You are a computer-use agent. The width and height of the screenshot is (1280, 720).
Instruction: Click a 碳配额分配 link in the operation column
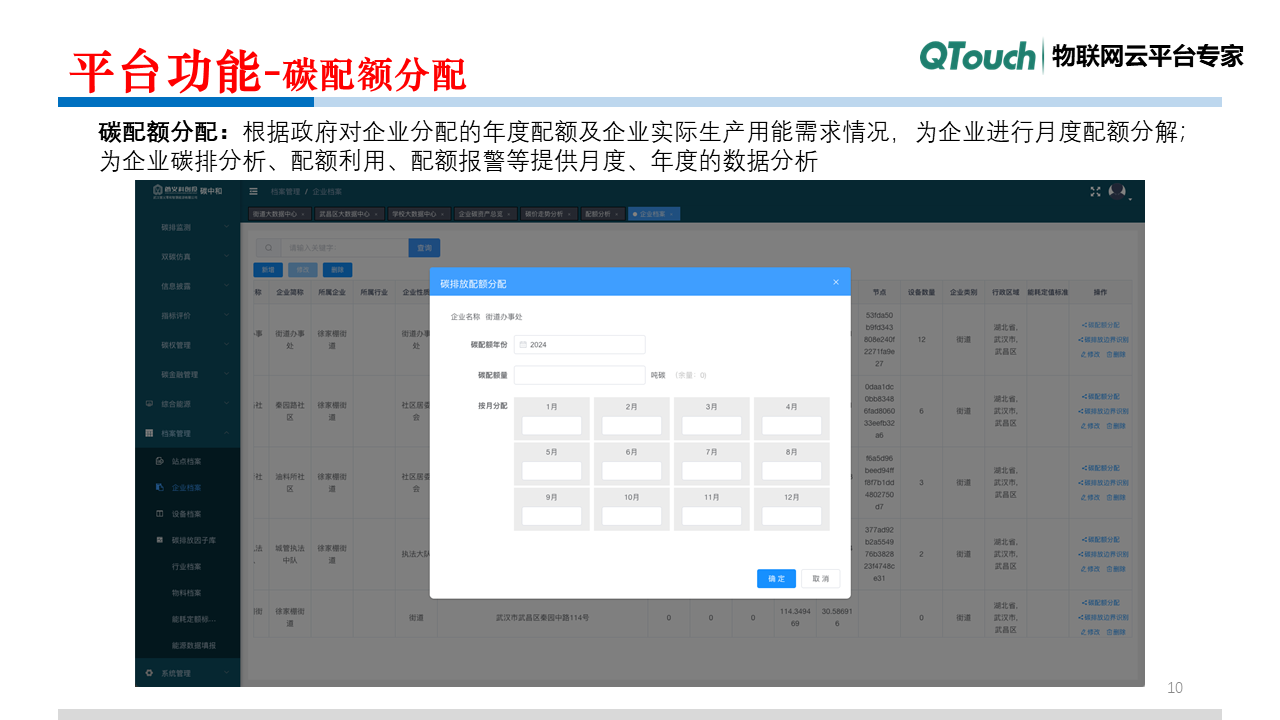click(1102, 325)
